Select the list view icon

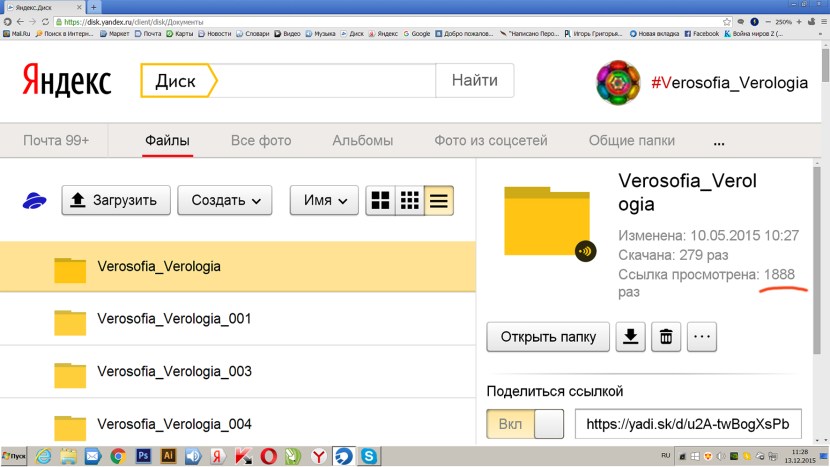point(438,201)
